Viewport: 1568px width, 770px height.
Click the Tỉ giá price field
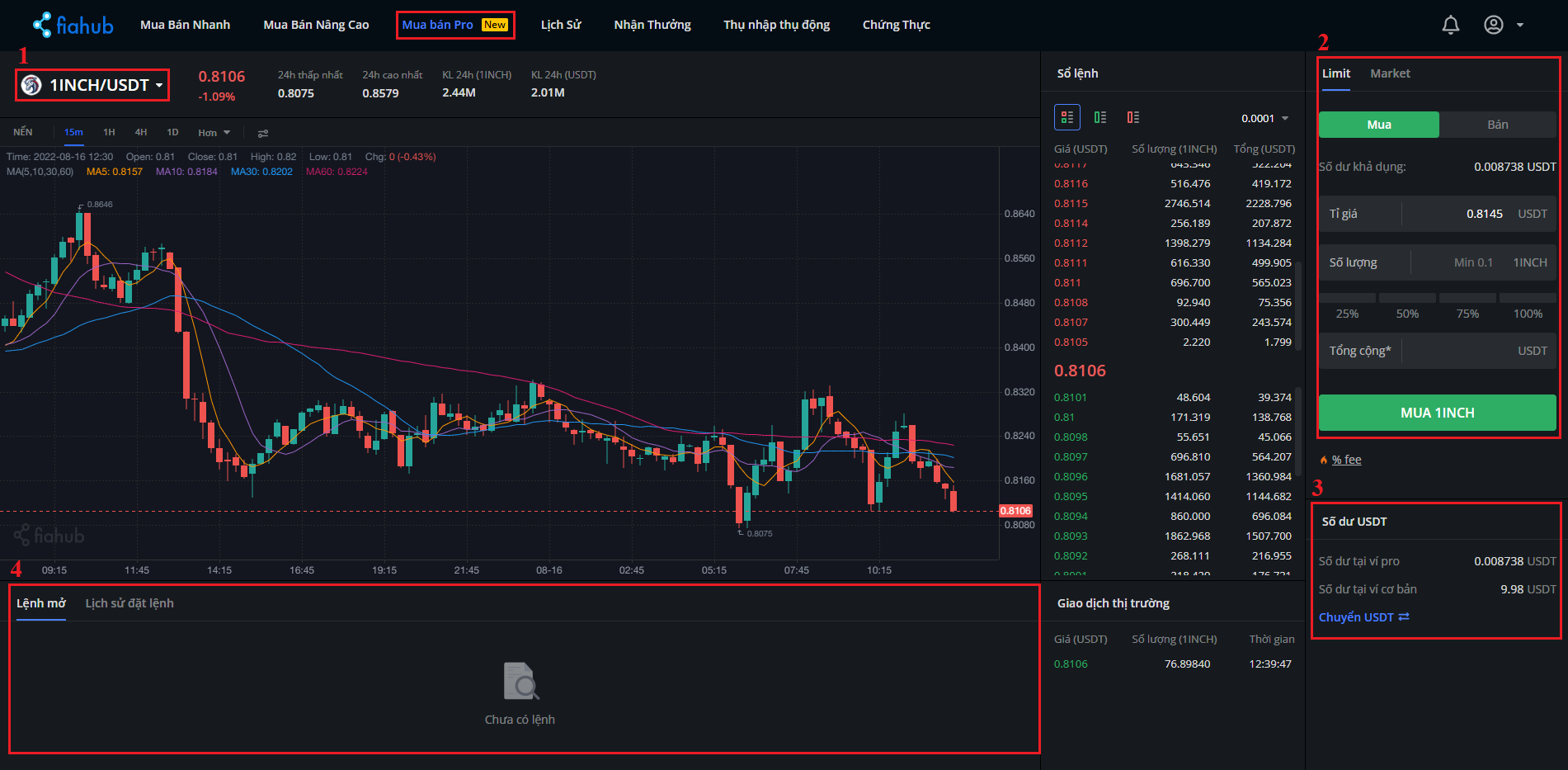[x=1438, y=214]
